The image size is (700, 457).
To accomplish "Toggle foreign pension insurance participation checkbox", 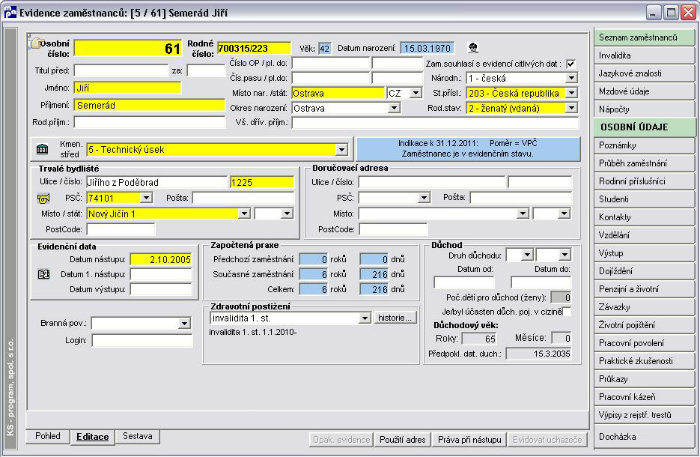I will (x=567, y=312).
